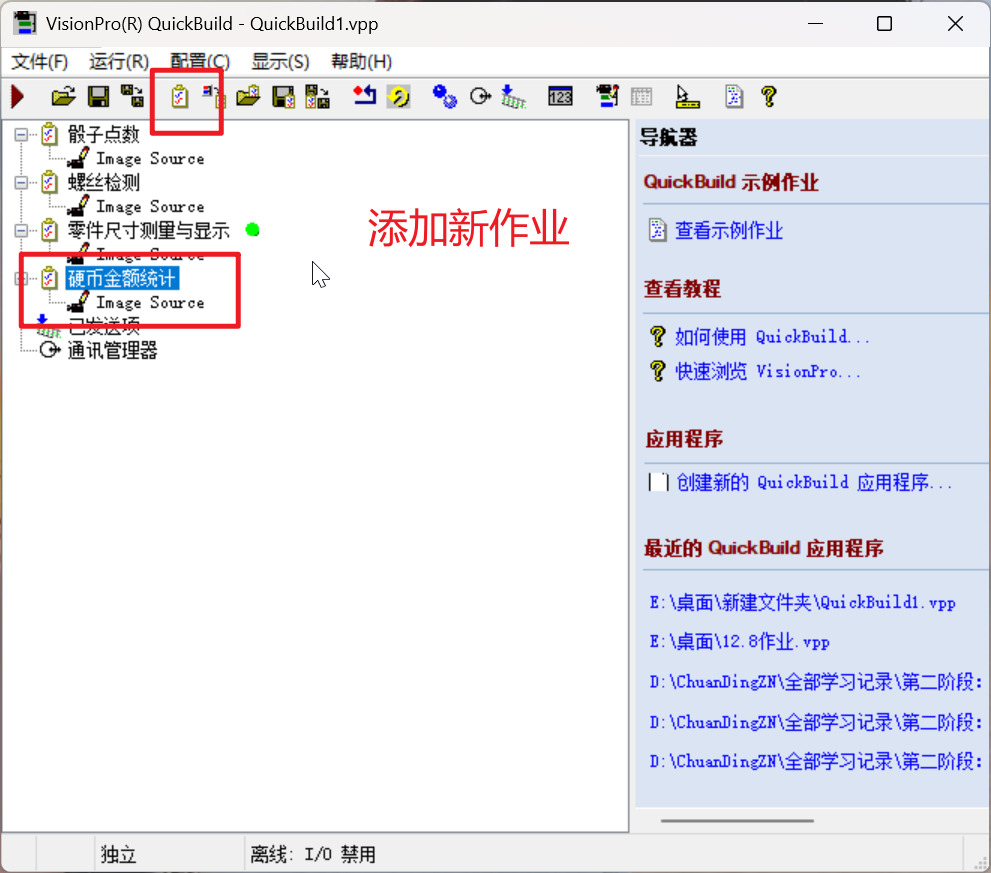Image resolution: width=991 pixels, height=873 pixels.
Task: Click the cursor ruler toolbar icon
Action: coord(687,97)
